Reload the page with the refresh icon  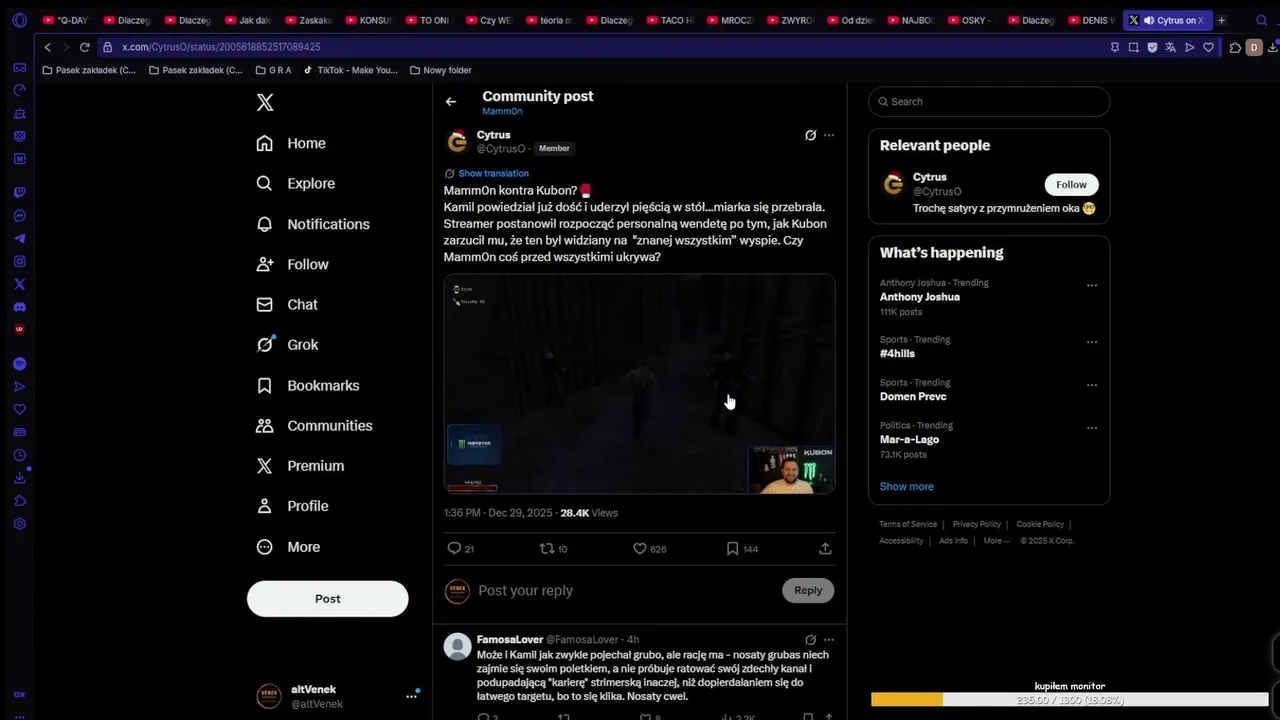point(84,47)
